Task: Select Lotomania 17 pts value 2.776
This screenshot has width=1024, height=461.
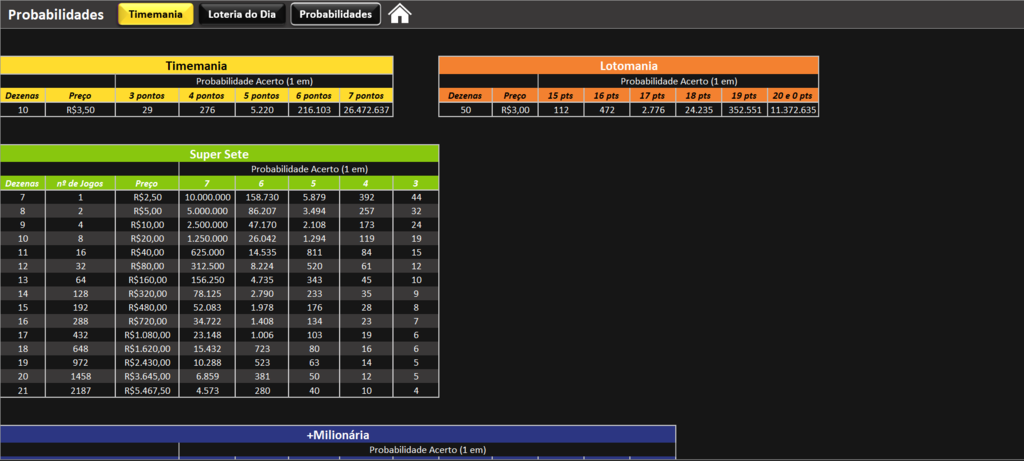Action: pos(653,110)
